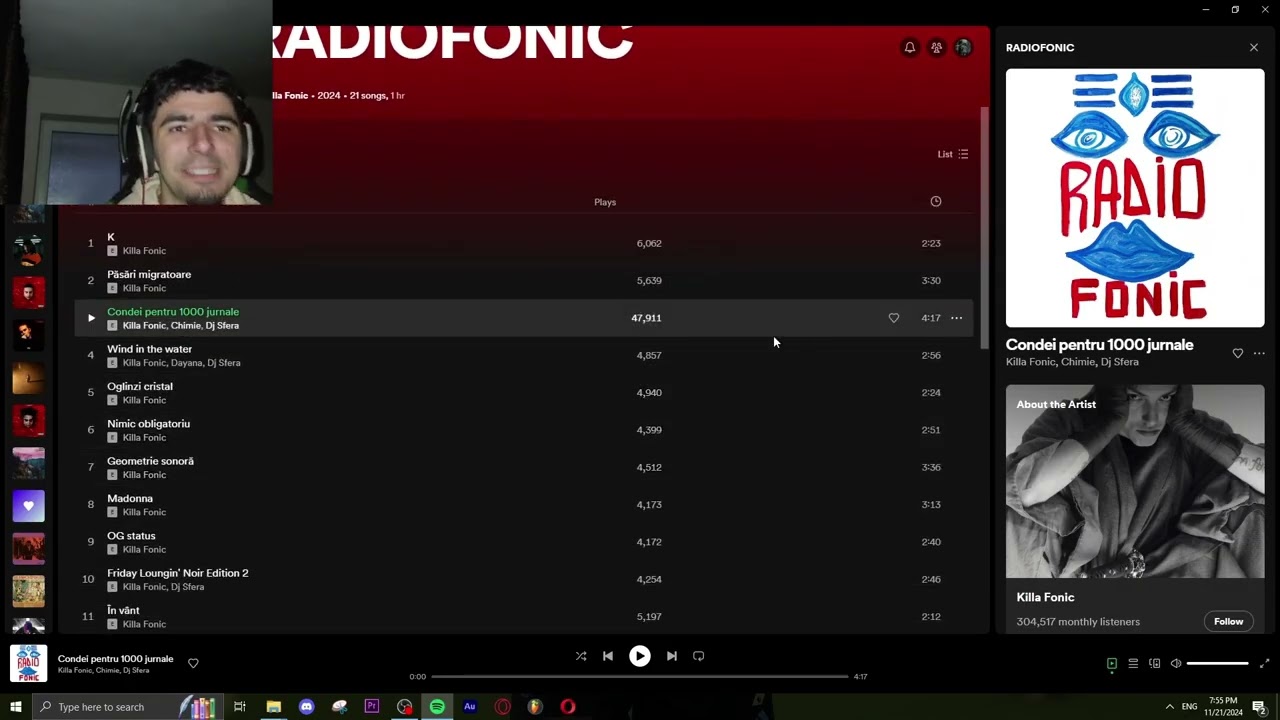Skip to the previous track
This screenshot has width=1280, height=720.
[x=608, y=656]
